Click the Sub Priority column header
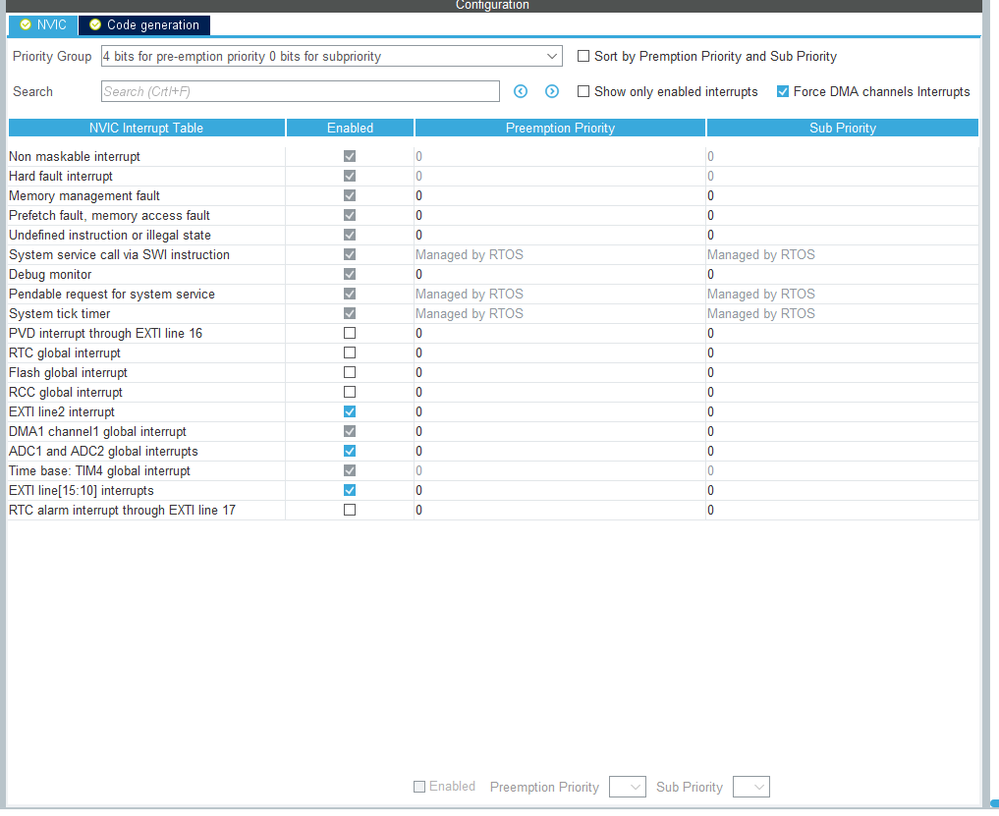 click(842, 127)
